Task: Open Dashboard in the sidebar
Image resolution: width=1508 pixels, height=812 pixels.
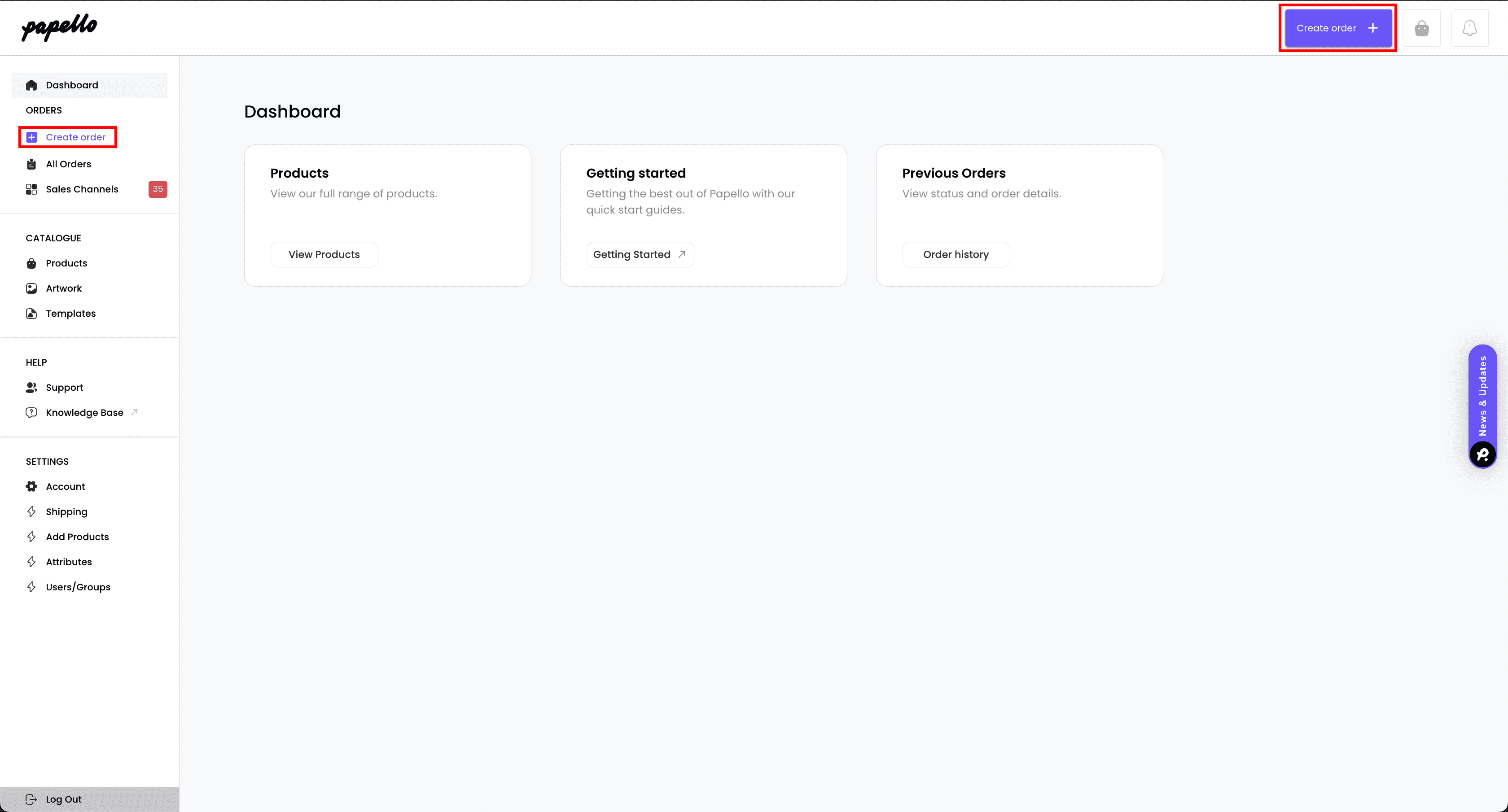Action: point(90,85)
